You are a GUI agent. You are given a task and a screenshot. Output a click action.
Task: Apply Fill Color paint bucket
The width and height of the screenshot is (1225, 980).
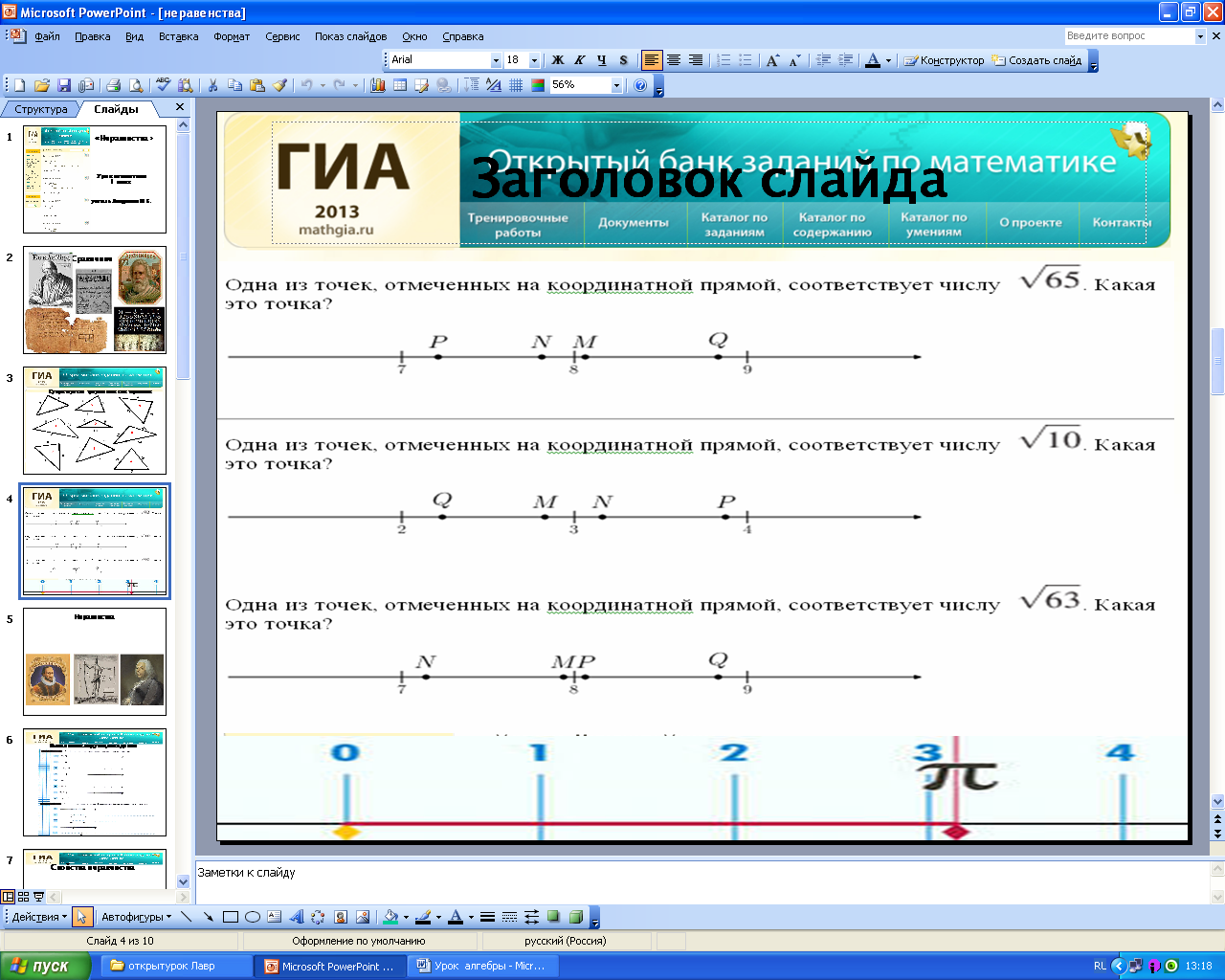tap(390, 917)
